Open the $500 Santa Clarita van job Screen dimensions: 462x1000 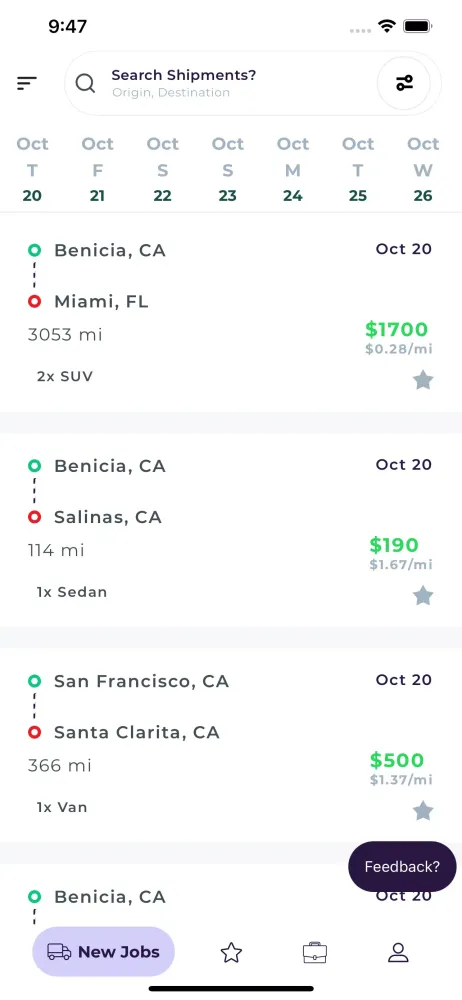(231, 745)
